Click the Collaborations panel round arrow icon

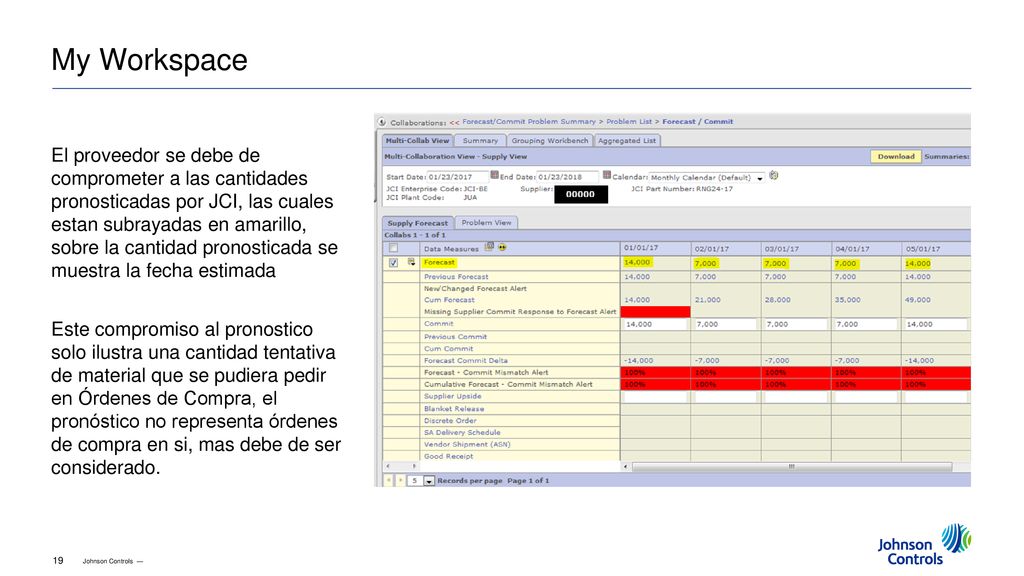(382, 122)
